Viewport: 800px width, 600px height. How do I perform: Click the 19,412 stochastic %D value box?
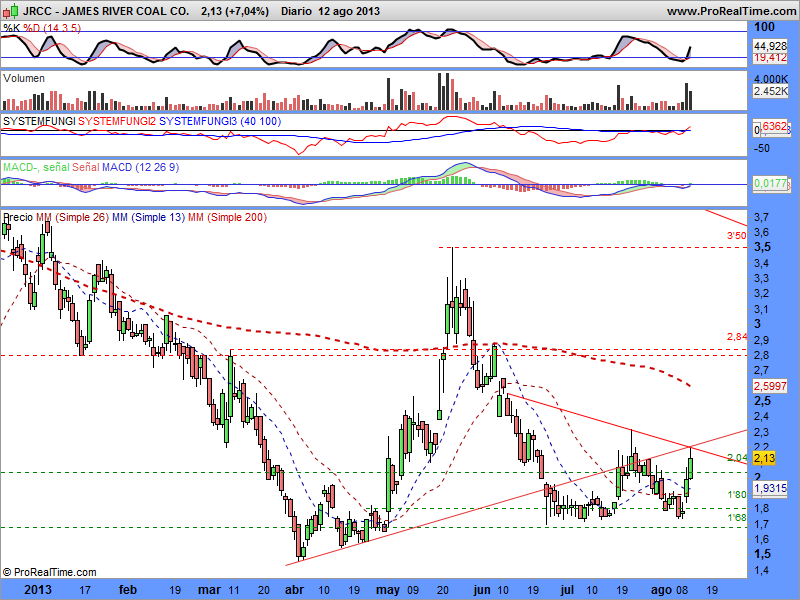[770, 58]
